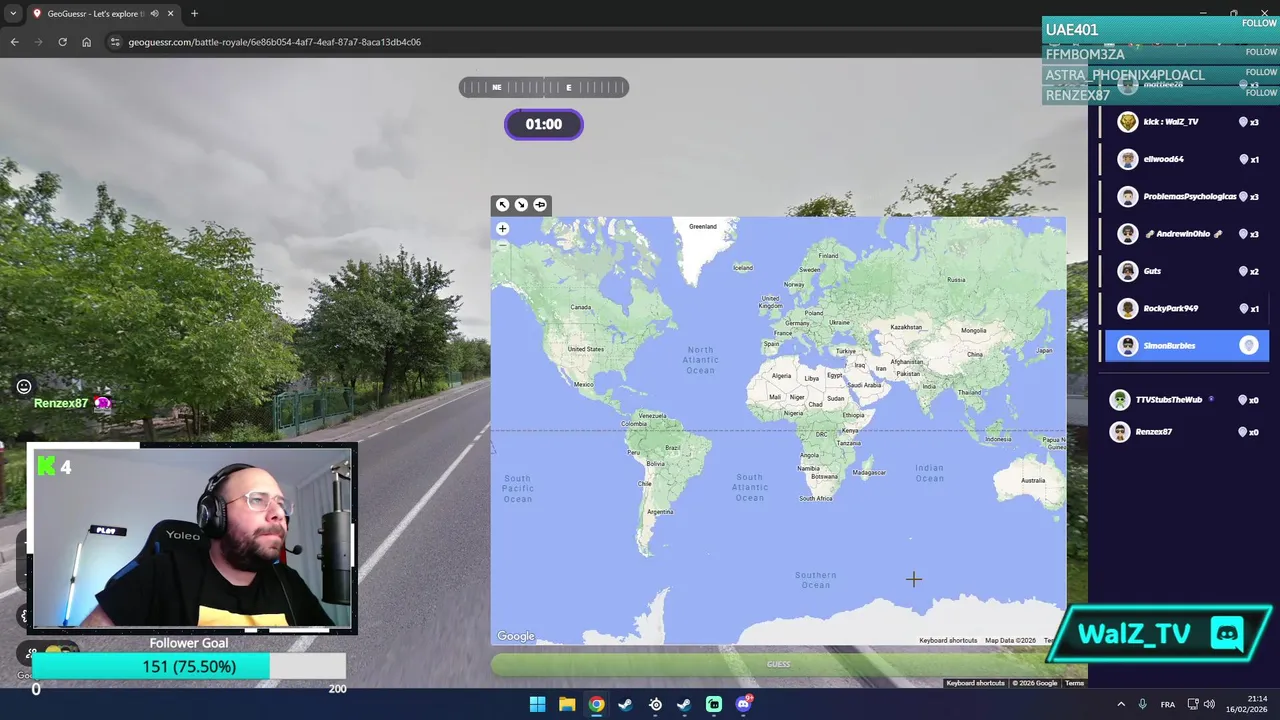Open street view Keyboard shortcuts
Screen dimensions: 1280x720
(x=975, y=683)
